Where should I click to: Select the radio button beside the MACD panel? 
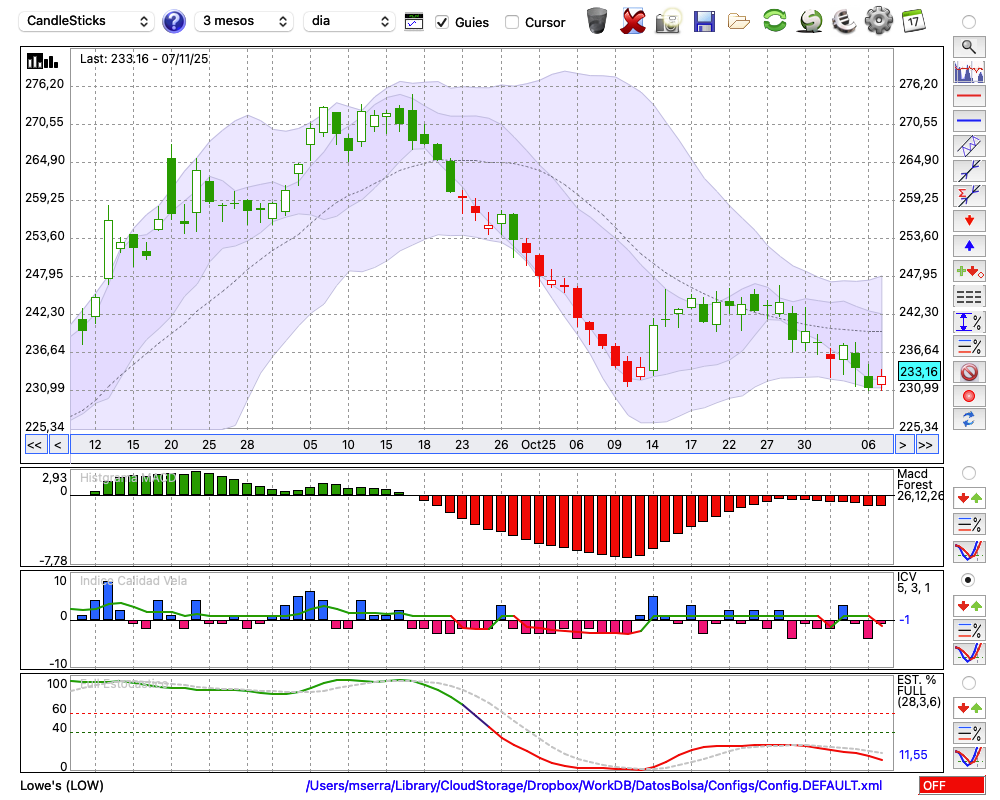(968, 472)
